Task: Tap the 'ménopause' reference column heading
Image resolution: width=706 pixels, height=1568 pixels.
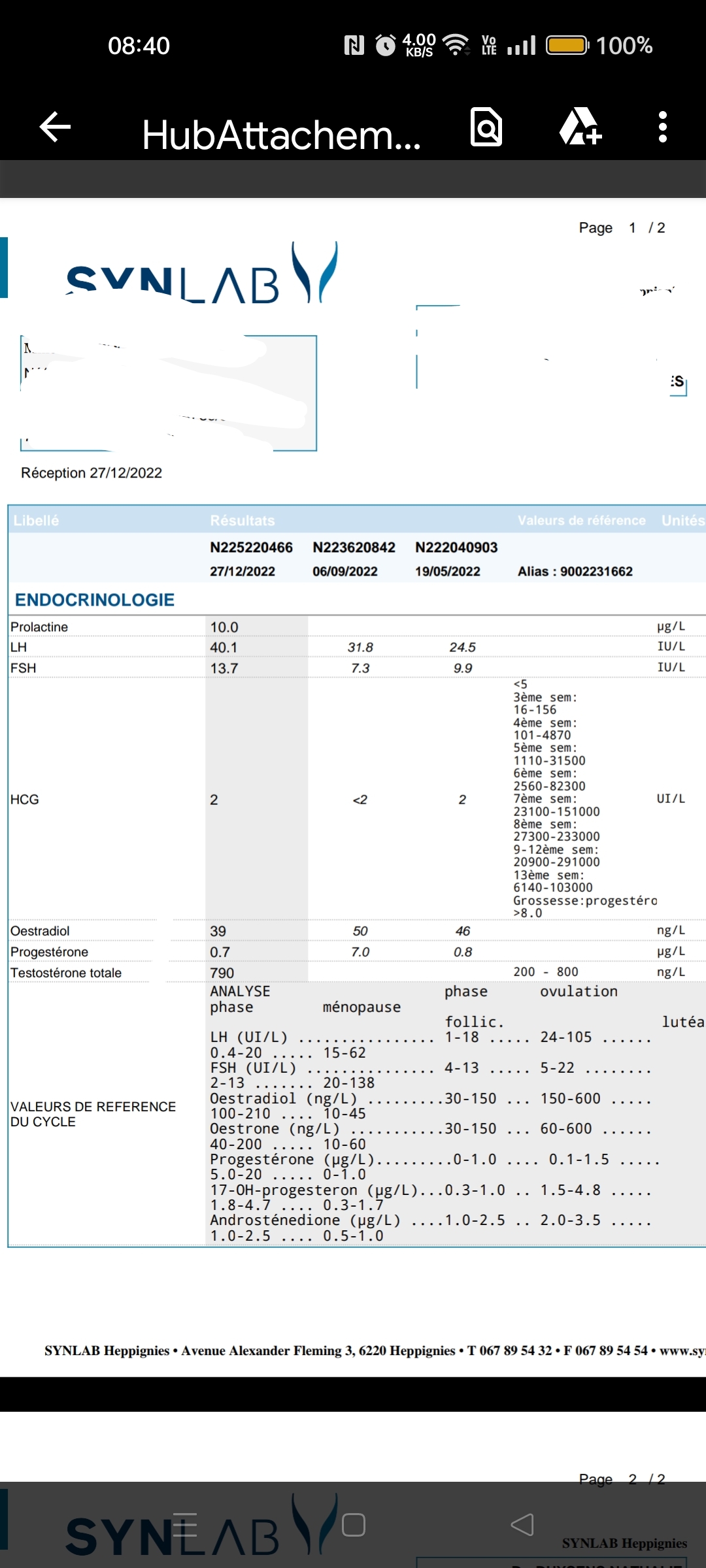Action: pos(361,1007)
